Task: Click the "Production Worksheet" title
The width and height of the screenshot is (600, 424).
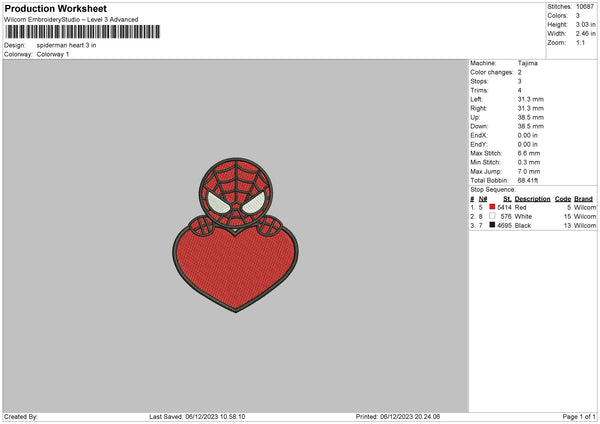Action: pos(55,8)
